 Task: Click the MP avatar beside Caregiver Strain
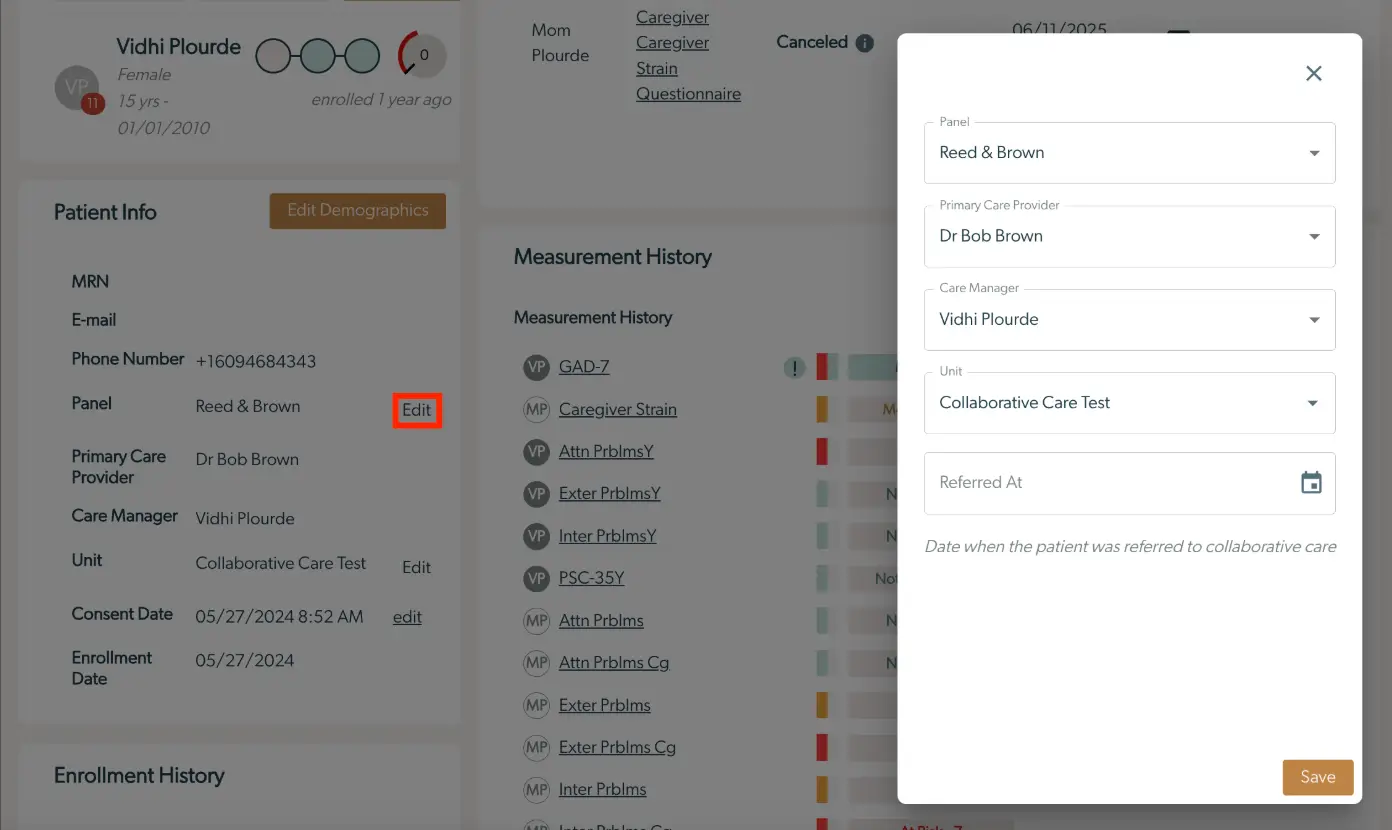coord(537,409)
